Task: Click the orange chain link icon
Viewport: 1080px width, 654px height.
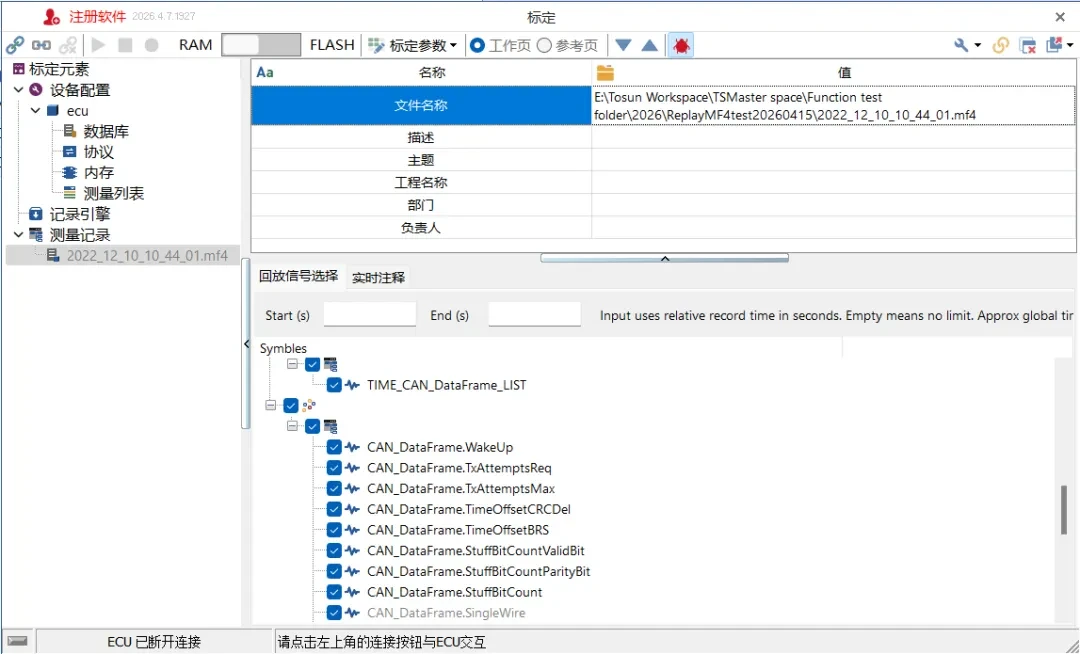Action: [1001, 45]
